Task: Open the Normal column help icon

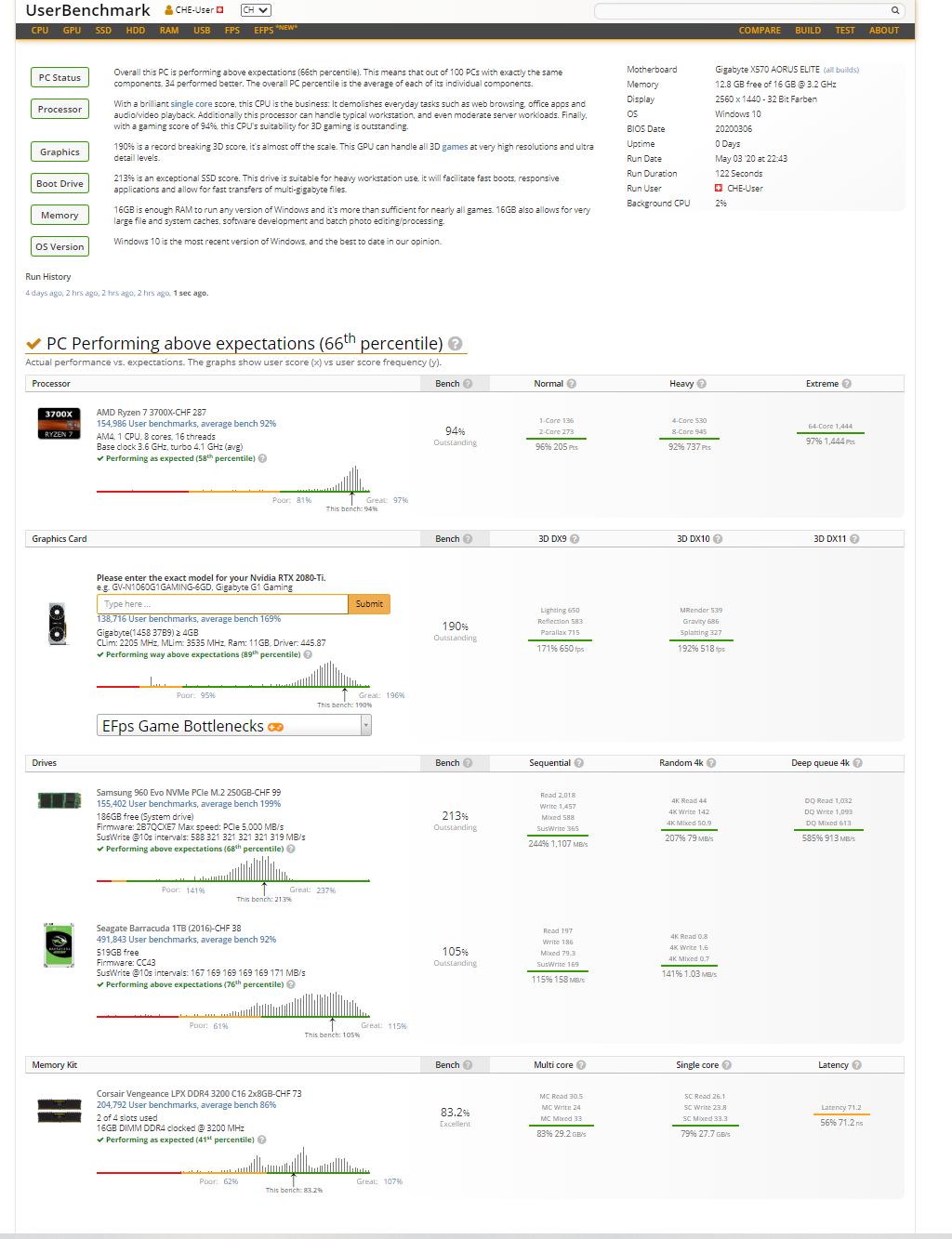Action: (572, 384)
